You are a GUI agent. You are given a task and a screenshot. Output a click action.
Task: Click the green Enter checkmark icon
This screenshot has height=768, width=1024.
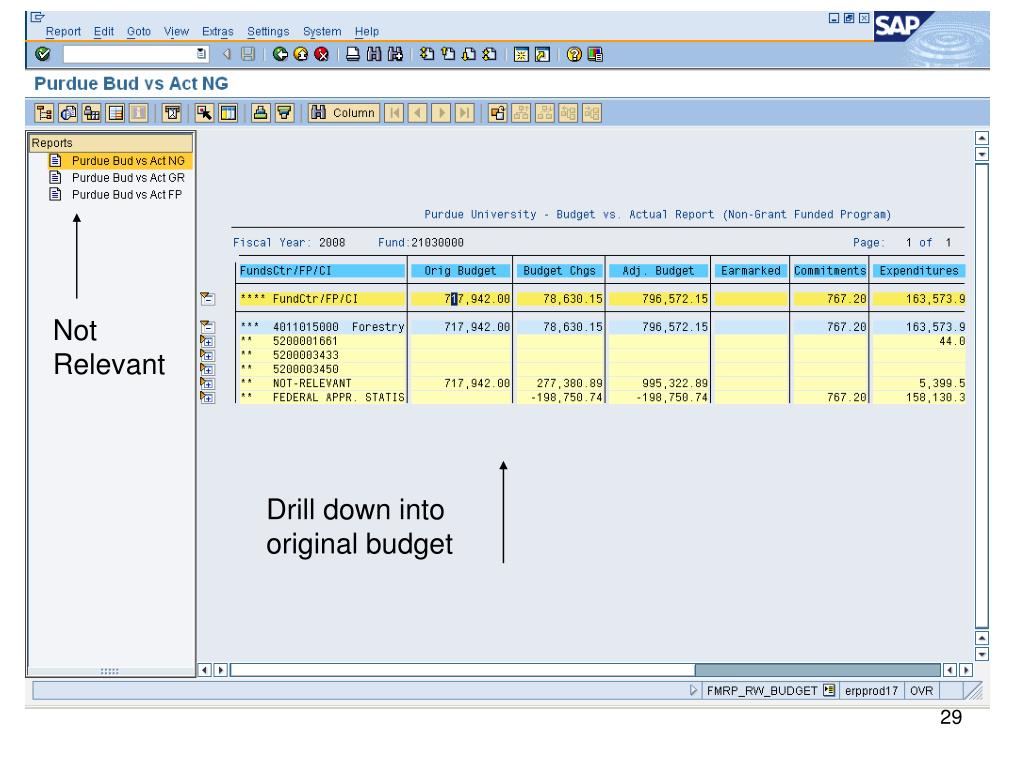(43, 54)
